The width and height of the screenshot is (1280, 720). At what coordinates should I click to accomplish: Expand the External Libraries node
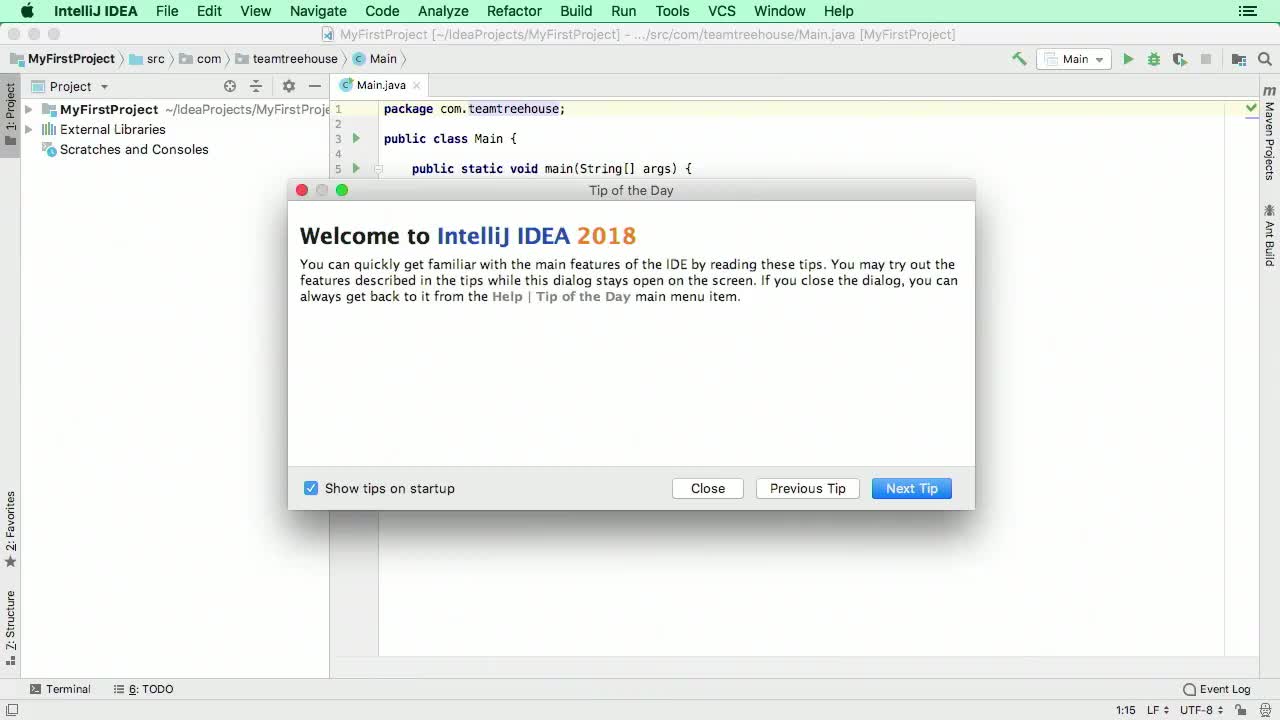click(28, 129)
